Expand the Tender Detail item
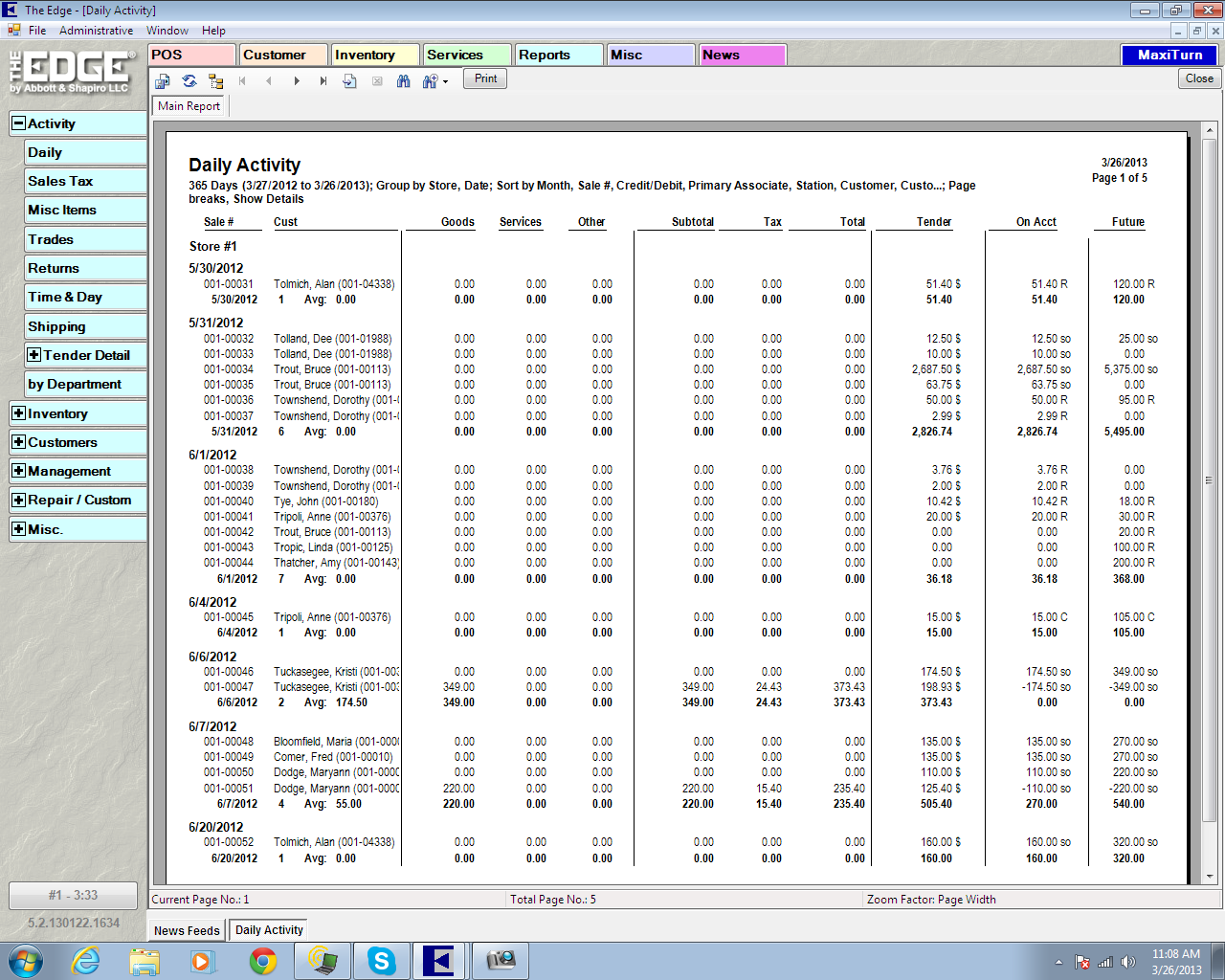 point(34,355)
